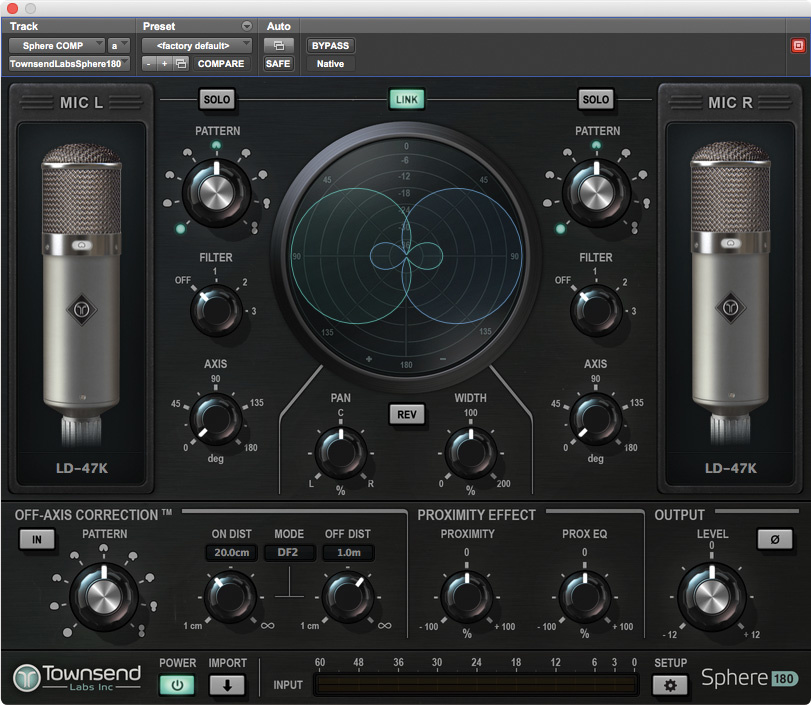Screen dimensions: 811x705
Task: Click the output LEVEL knob
Action: 712,596
